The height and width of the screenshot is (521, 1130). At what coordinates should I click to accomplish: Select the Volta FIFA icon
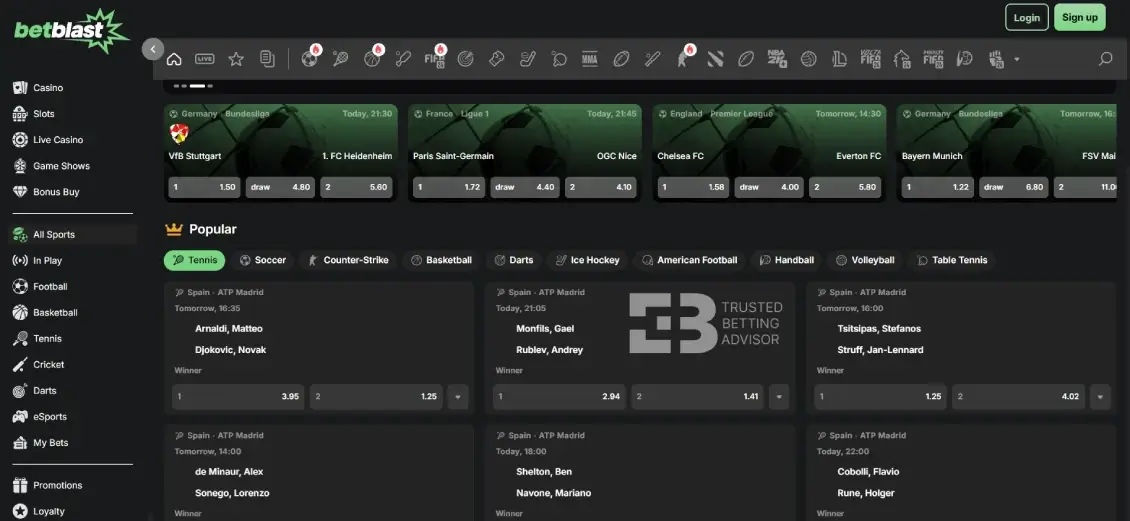click(x=871, y=59)
